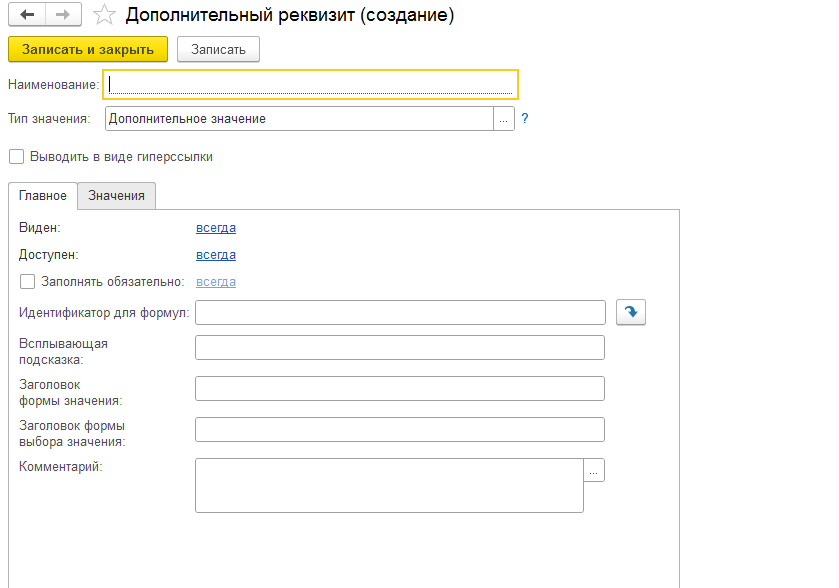Focus Заголовок формы значения field

(x=400, y=388)
